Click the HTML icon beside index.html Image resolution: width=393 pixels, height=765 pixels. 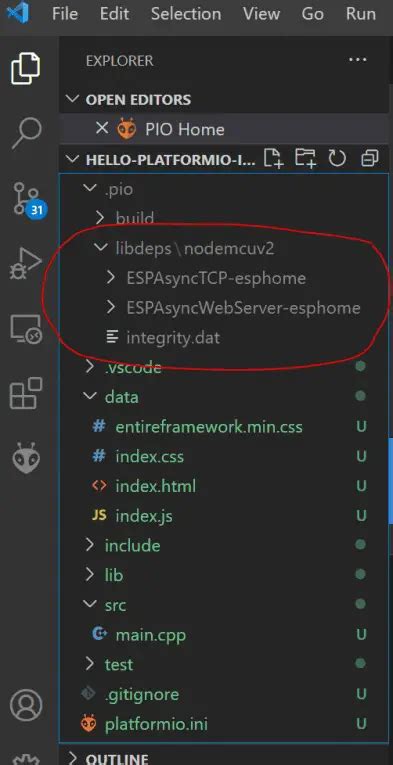[99, 486]
